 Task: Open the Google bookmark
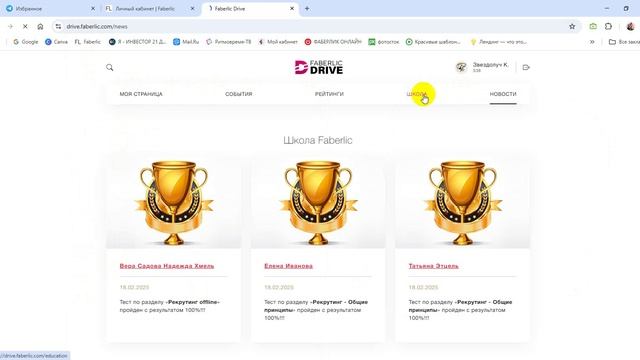coord(26,42)
